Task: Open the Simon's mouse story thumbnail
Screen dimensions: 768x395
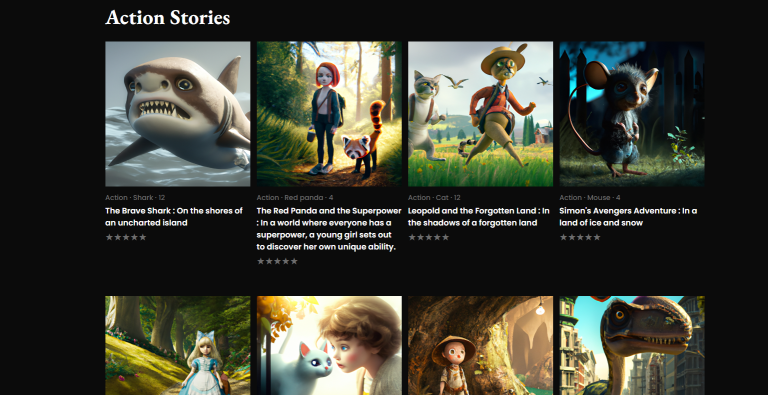Action: click(632, 114)
